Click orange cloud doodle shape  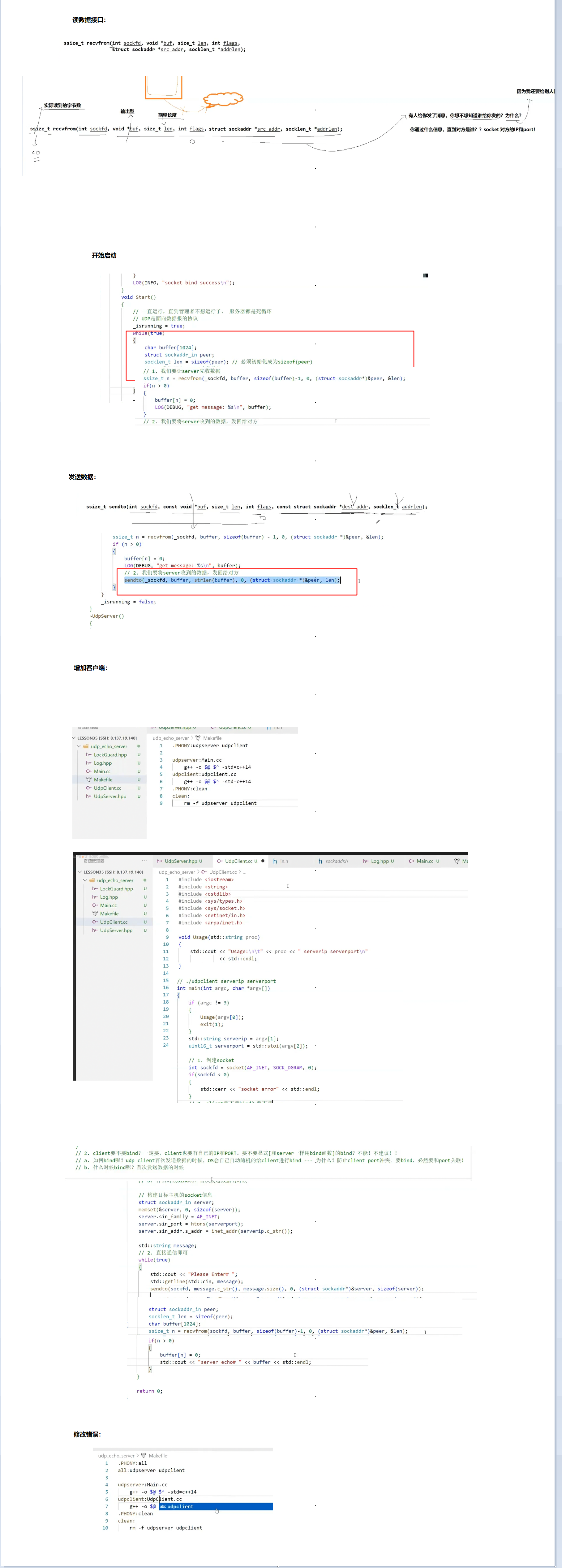pos(223,99)
